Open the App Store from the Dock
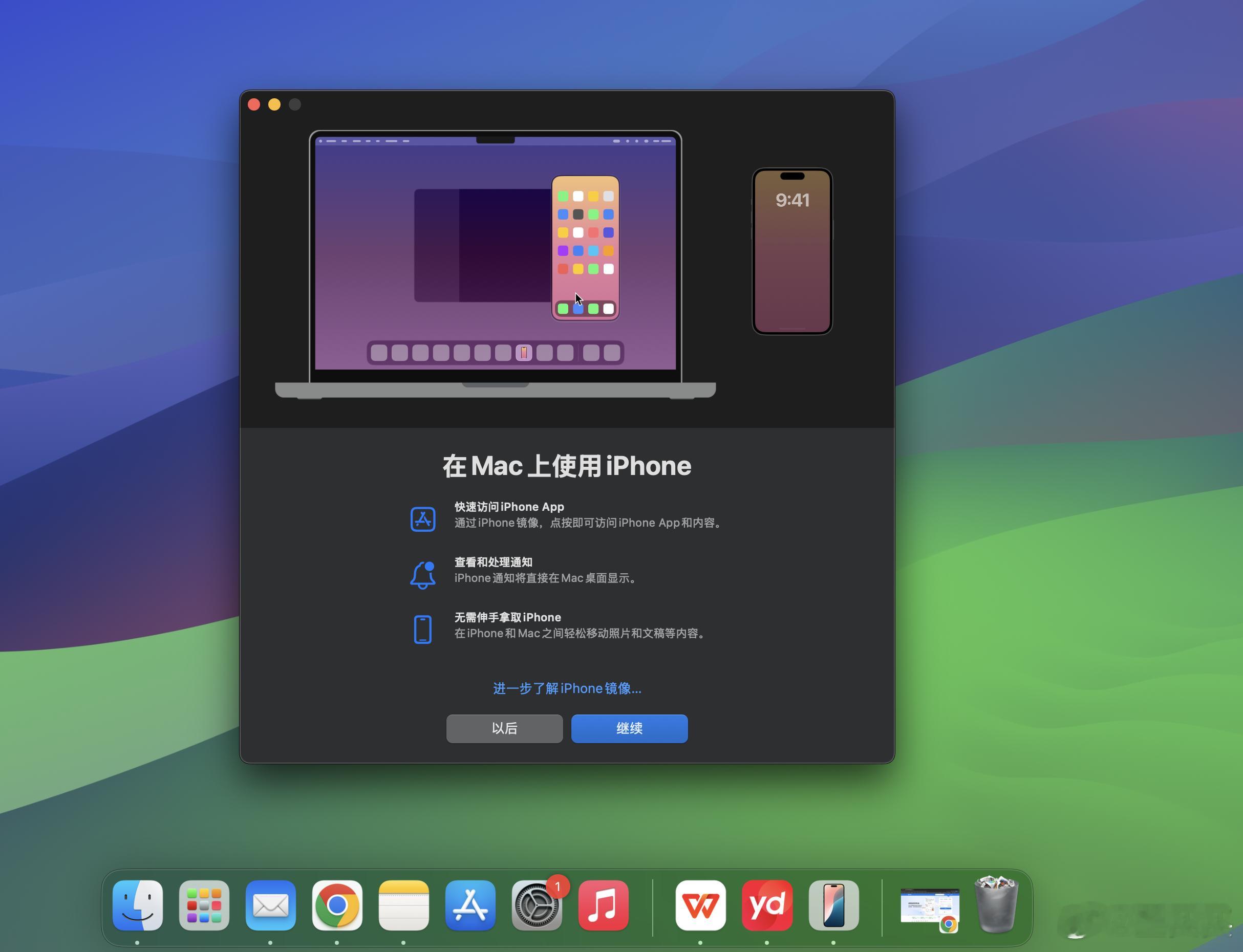 pos(470,905)
